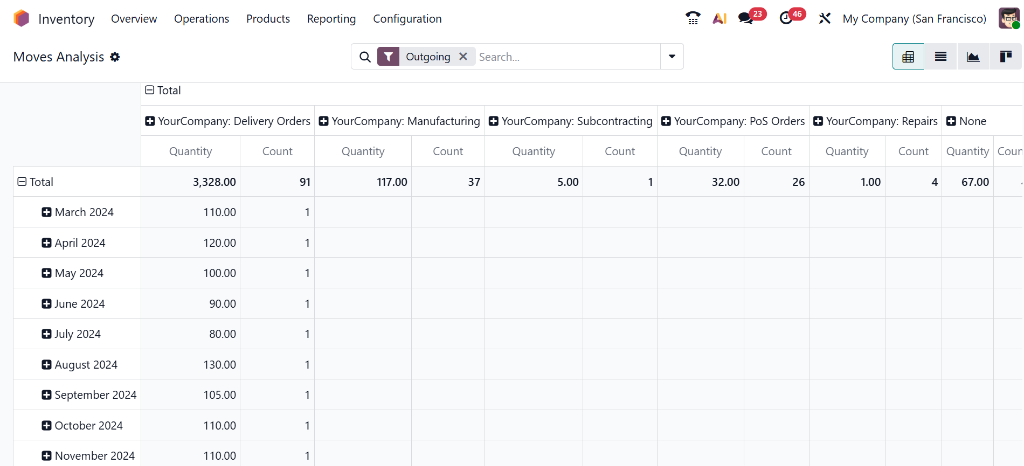This screenshot has height=466, width=1024.
Task: Open the Operations menu
Action: pyautogui.click(x=201, y=19)
